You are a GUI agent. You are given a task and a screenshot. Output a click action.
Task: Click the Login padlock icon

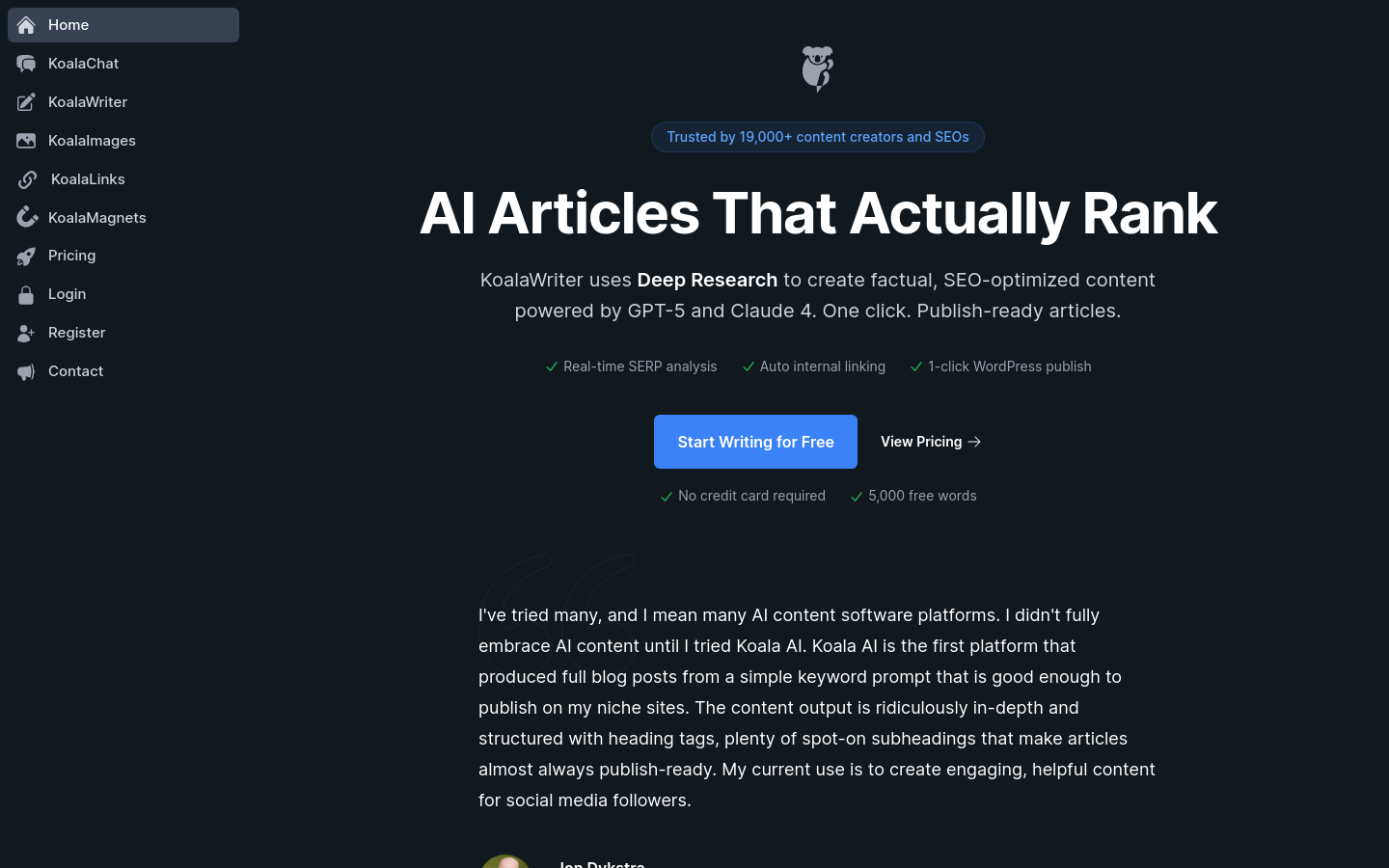pyautogui.click(x=26, y=294)
